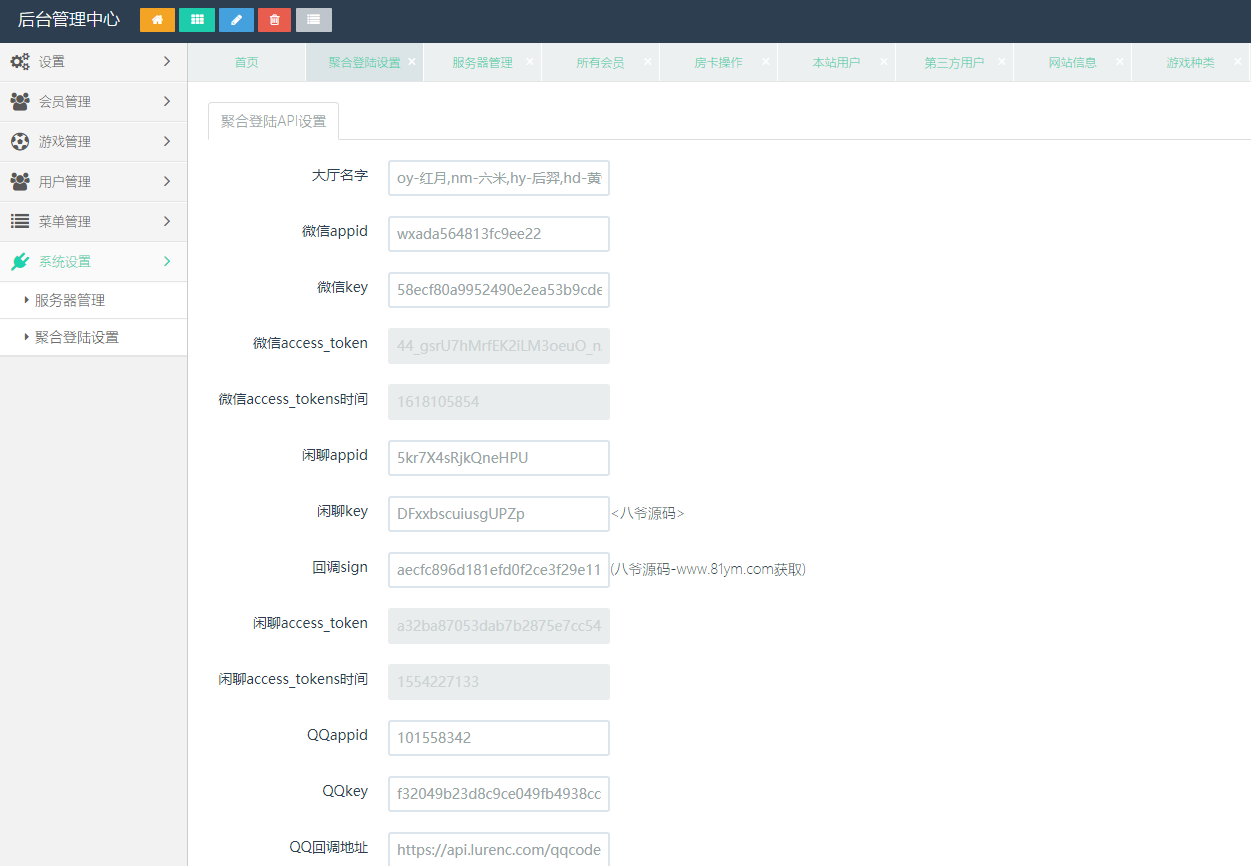Click the green grid icon button
The height and width of the screenshot is (866, 1251).
click(x=197, y=20)
